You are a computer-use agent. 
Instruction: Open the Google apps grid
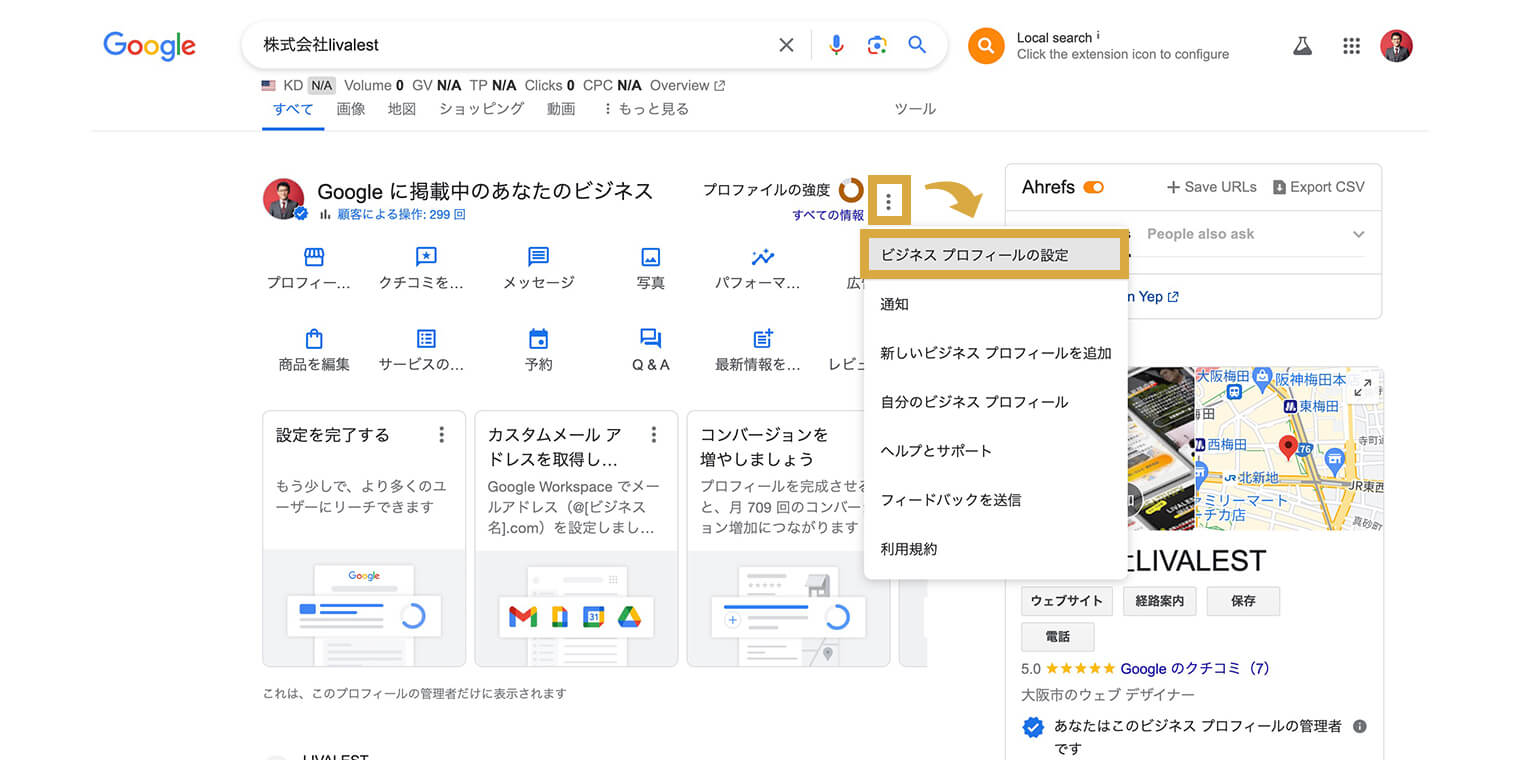[1352, 46]
